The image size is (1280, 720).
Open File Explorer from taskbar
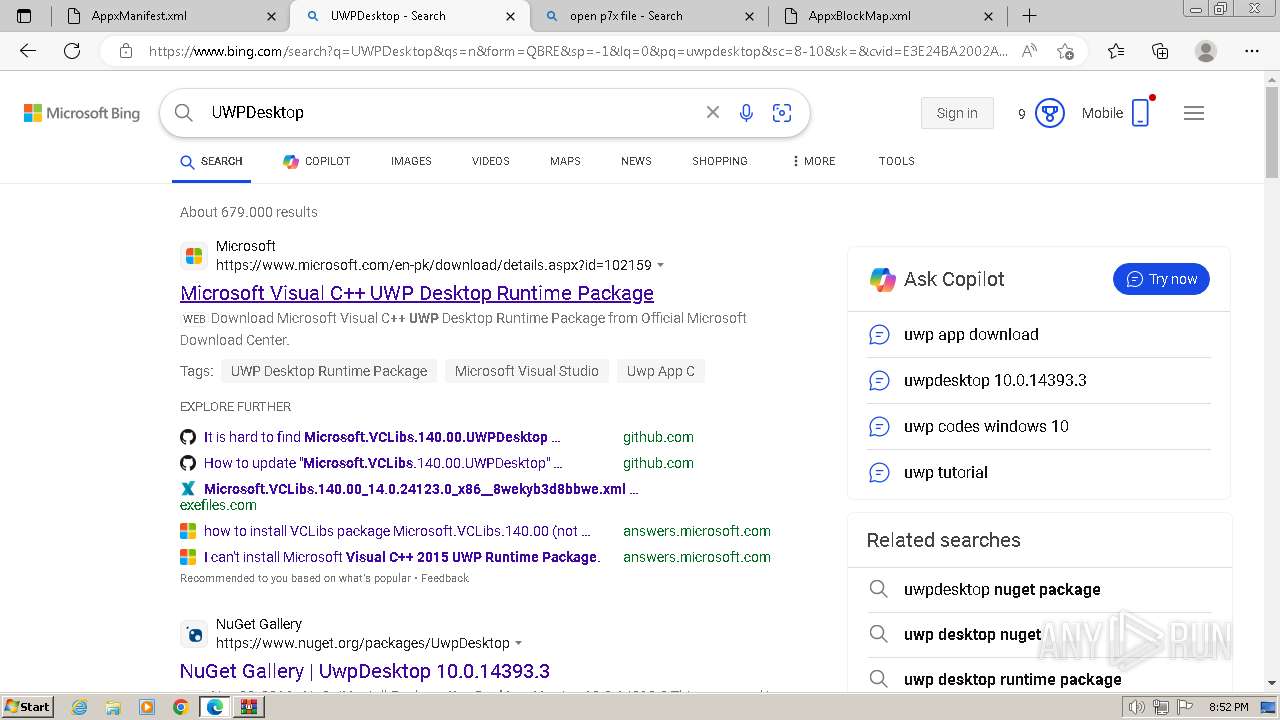(113, 707)
